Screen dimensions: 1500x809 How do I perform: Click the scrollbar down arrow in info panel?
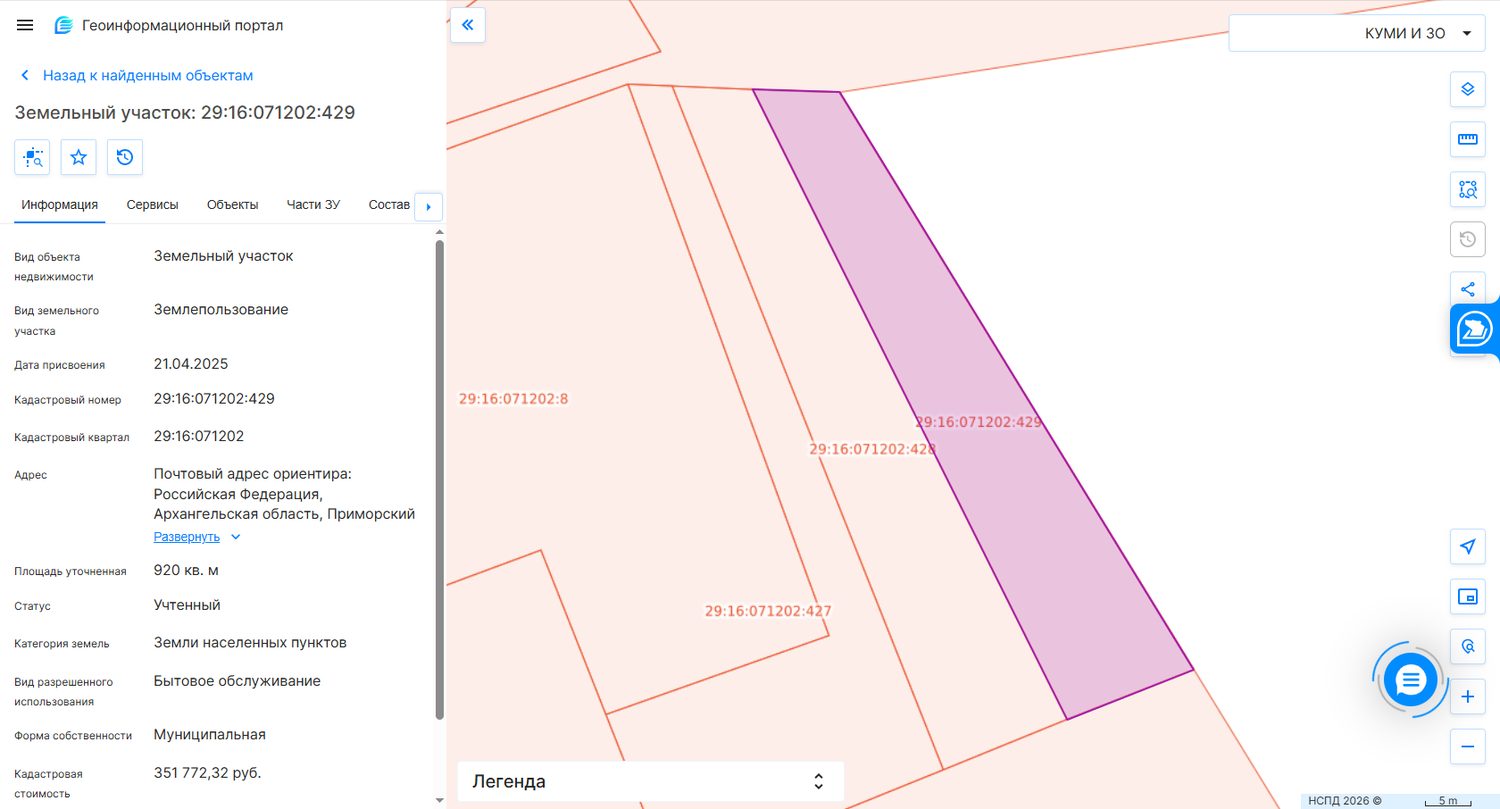pyautogui.click(x=440, y=800)
